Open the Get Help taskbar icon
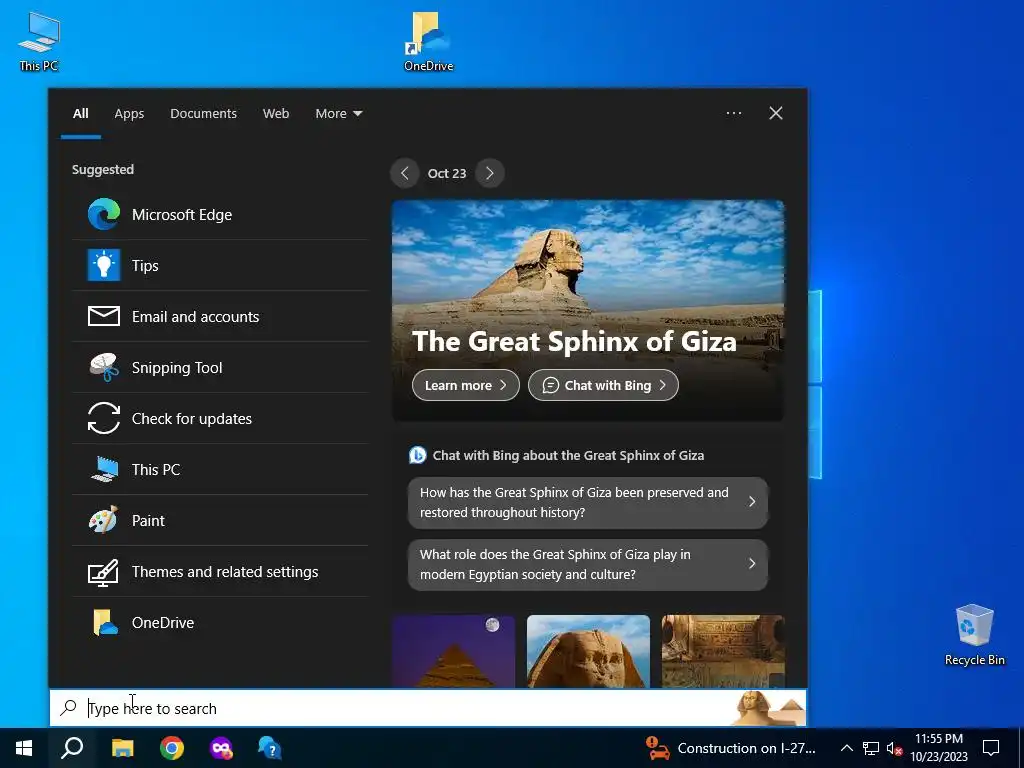This screenshot has width=1024, height=768. (x=270, y=748)
